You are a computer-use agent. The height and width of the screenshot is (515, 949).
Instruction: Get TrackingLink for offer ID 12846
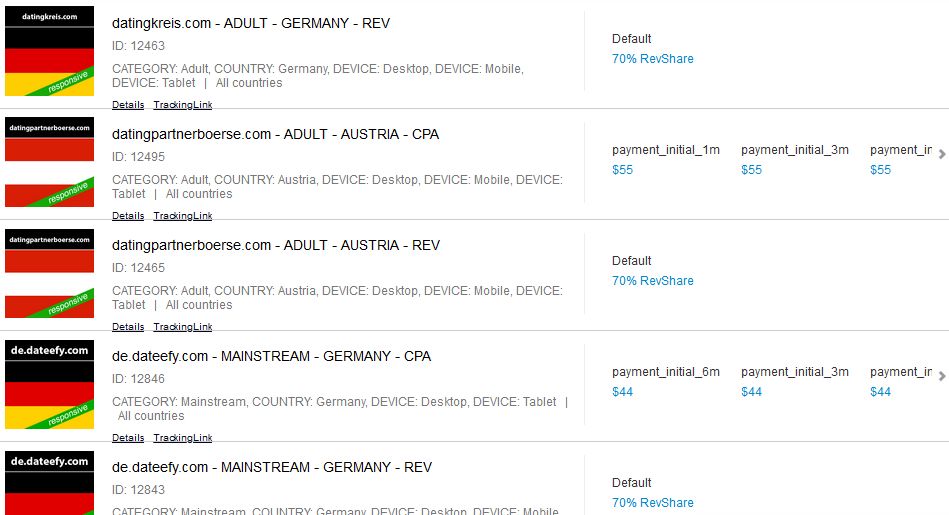[182, 438]
